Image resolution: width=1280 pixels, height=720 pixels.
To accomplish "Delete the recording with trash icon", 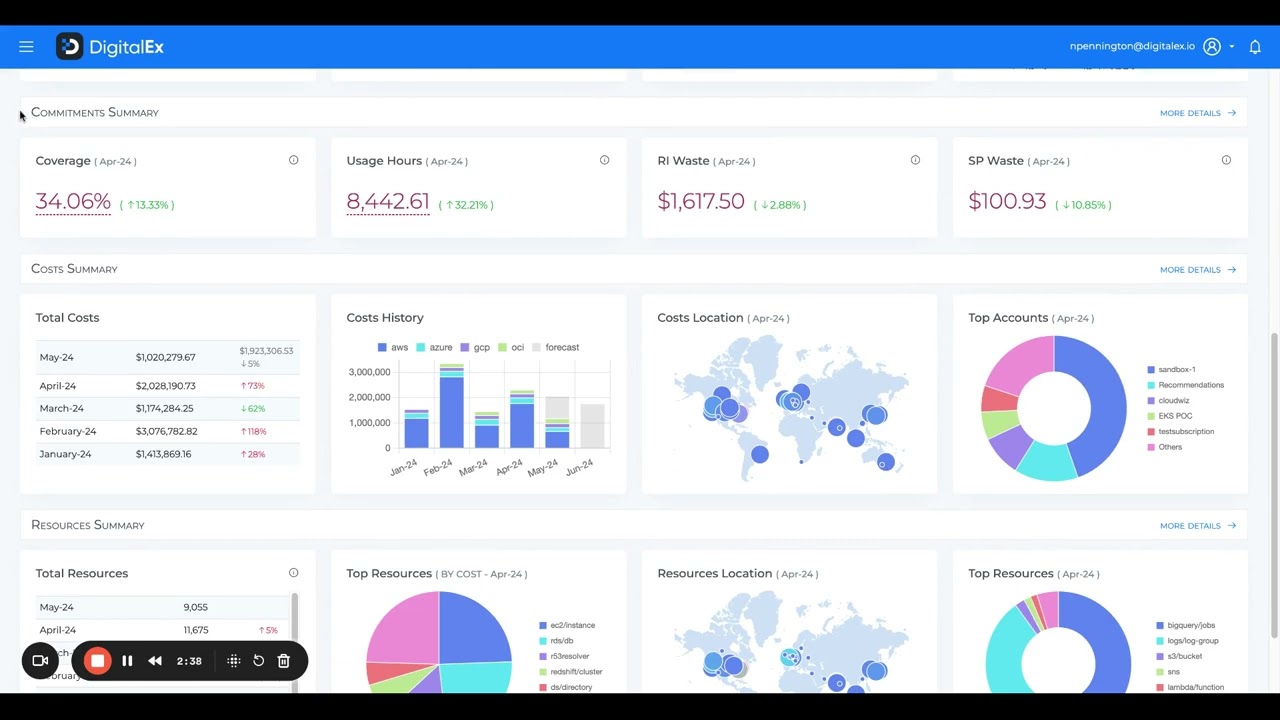I will [x=284, y=661].
